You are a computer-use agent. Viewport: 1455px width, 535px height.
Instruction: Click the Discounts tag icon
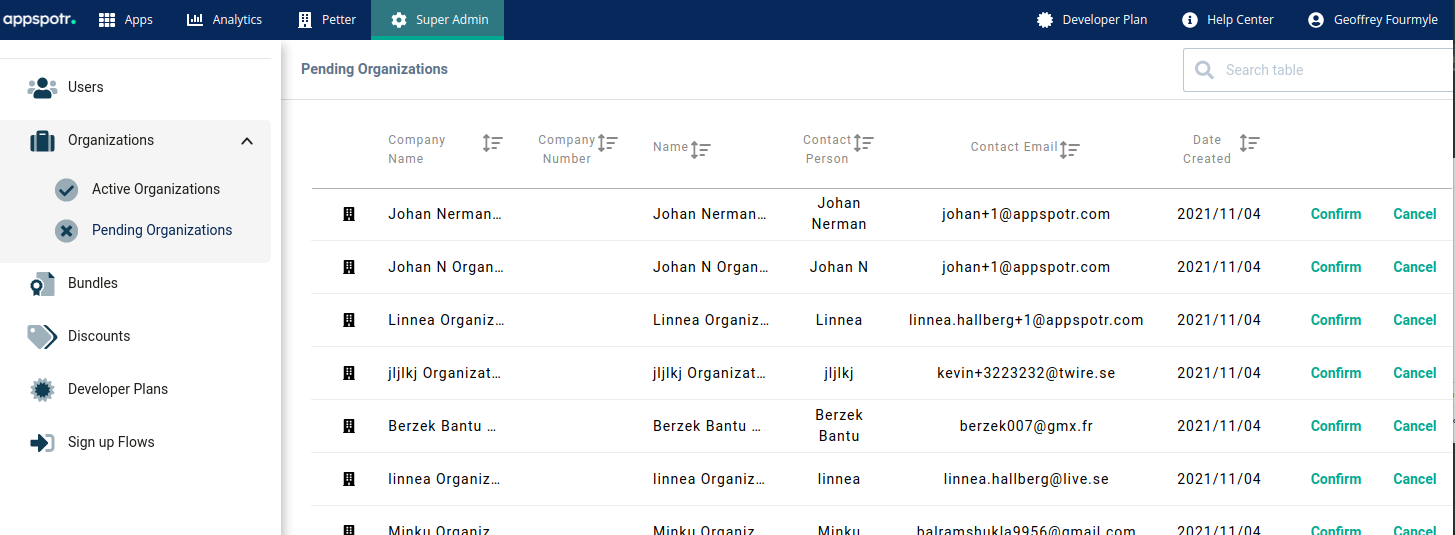[42, 337]
